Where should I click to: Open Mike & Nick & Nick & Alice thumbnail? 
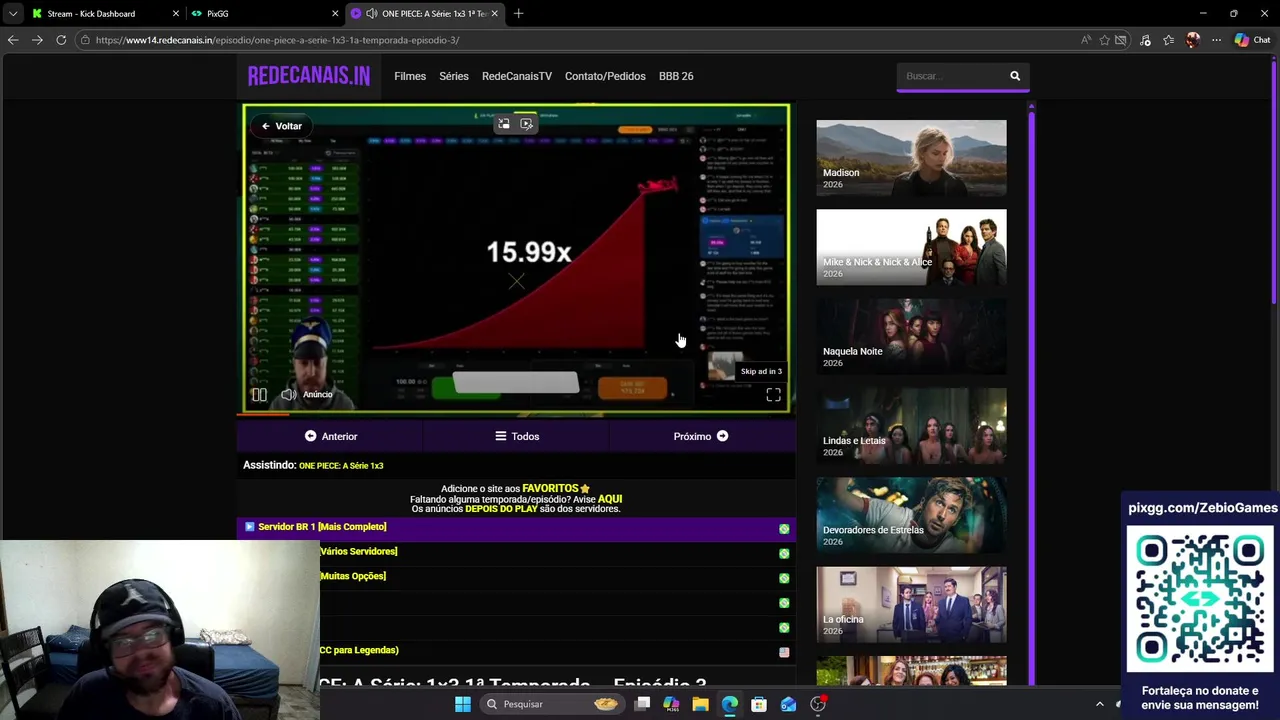911,247
